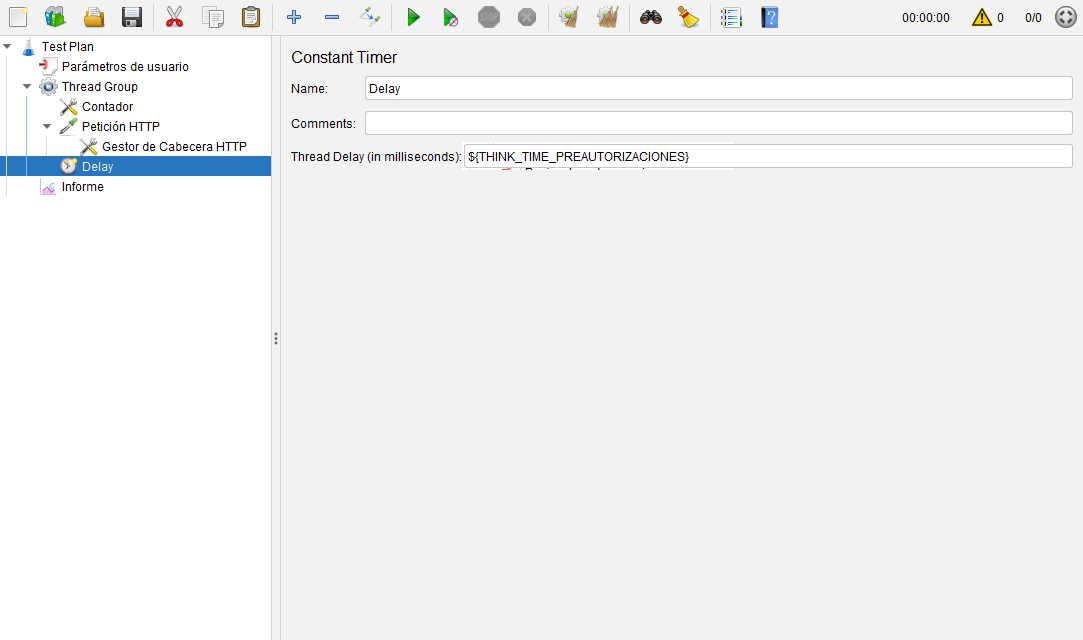Stop the running test
The width and height of the screenshot is (1083, 640).
coord(488,17)
